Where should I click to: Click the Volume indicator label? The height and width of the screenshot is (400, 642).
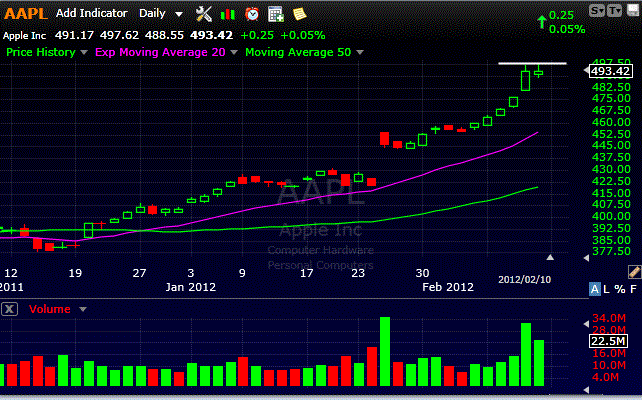point(50,309)
